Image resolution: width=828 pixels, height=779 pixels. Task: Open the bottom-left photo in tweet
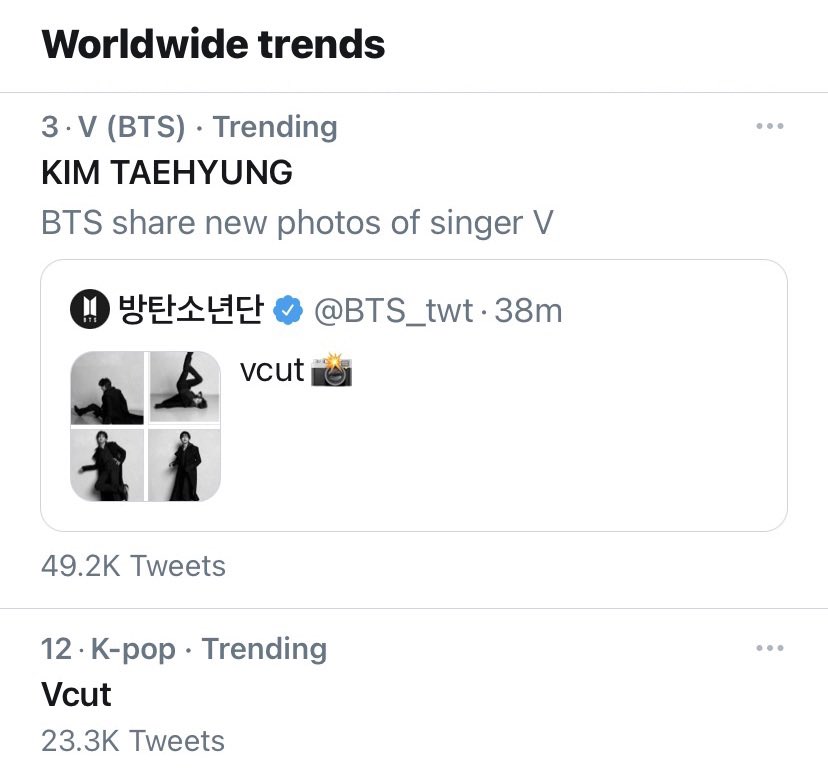coord(108,465)
